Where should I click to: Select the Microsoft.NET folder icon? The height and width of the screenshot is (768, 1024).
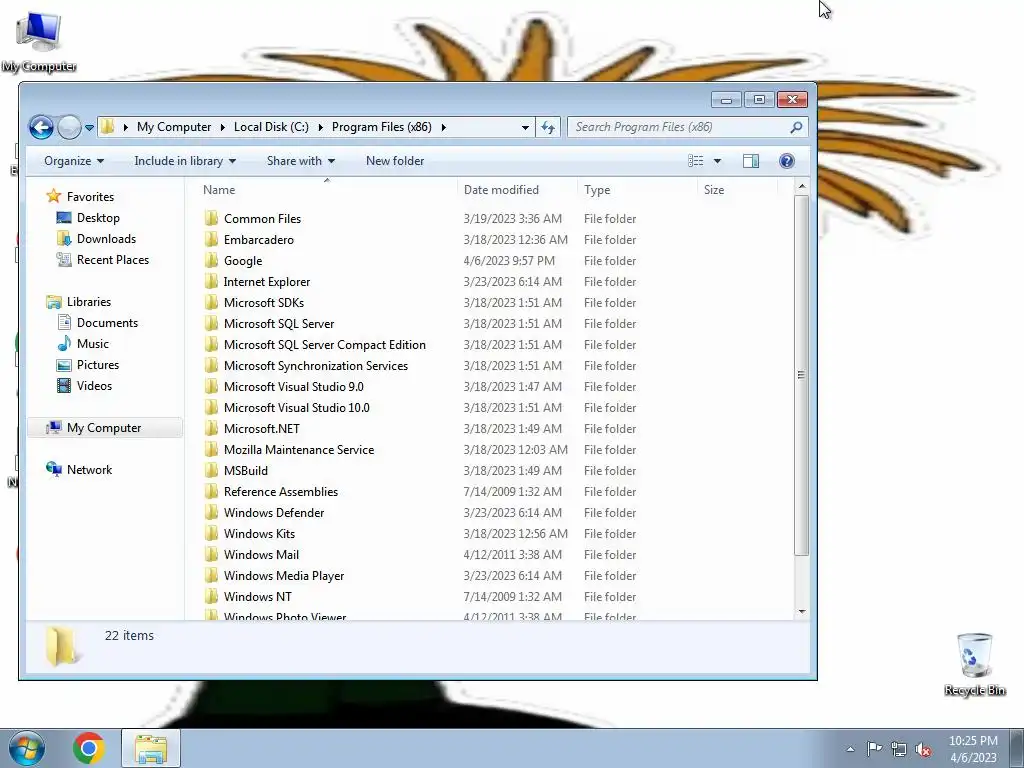coord(211,428)
